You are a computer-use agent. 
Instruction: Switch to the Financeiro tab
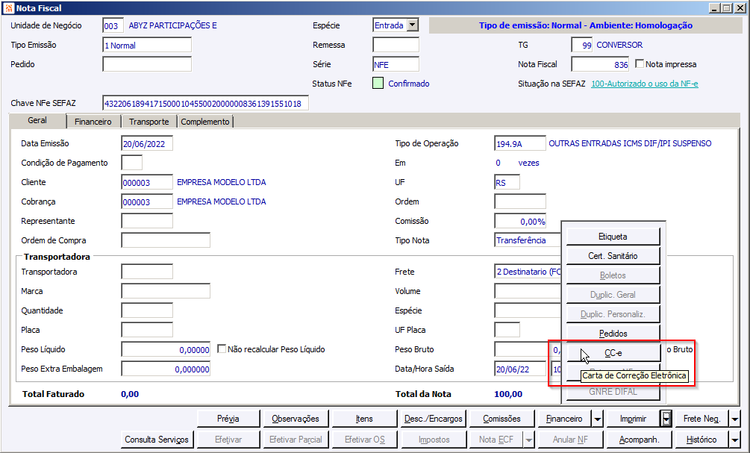(x=93, y=122)
